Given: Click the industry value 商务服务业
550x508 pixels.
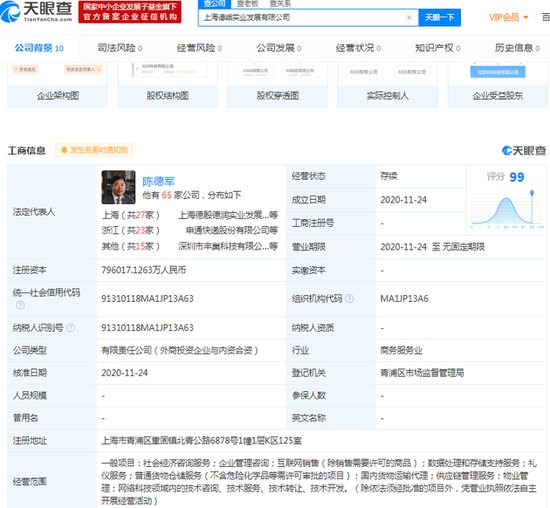Looking at the screenshot, I should pyautogui.click(x=401, y=350).
